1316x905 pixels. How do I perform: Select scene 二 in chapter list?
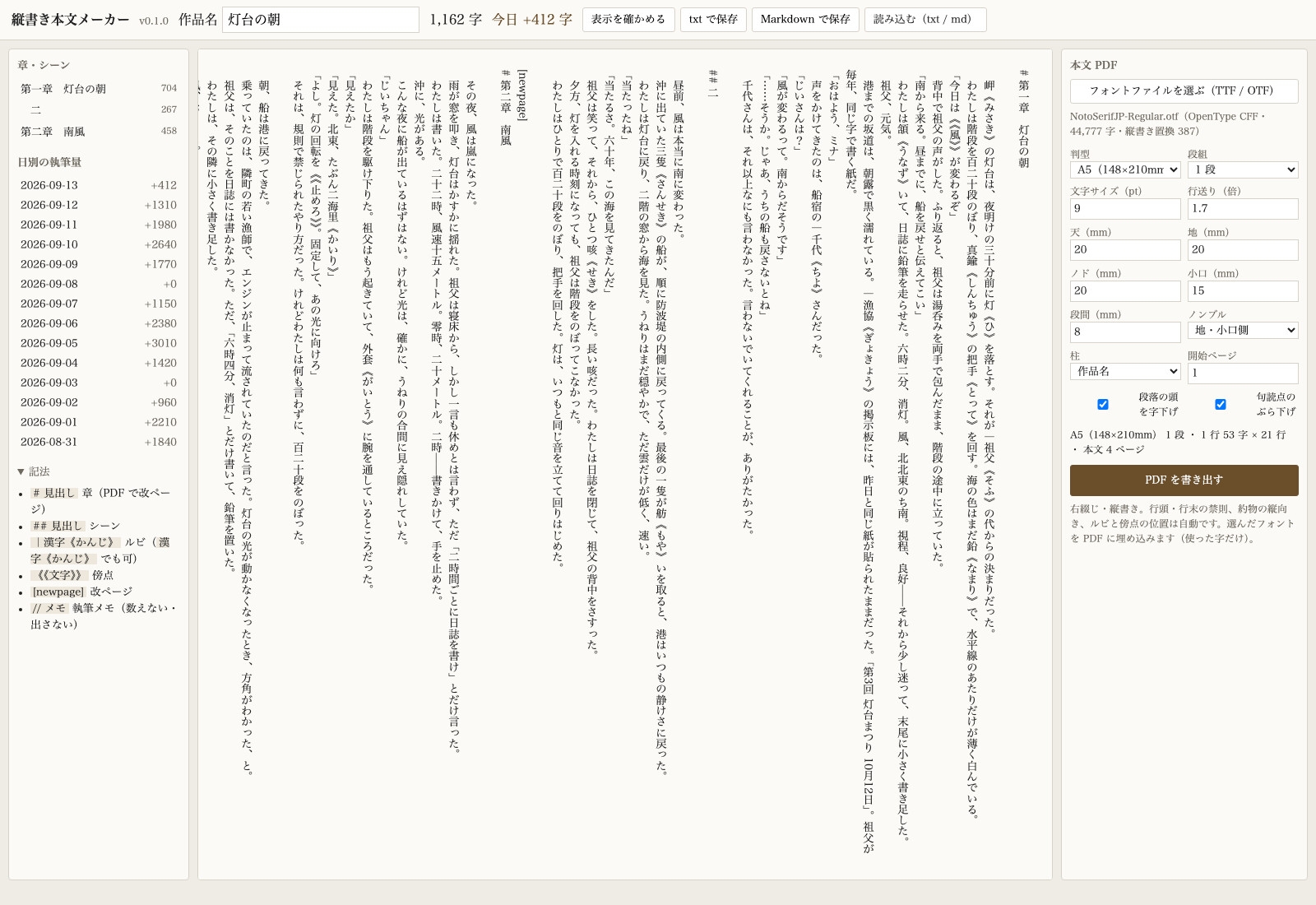[99, 109]
